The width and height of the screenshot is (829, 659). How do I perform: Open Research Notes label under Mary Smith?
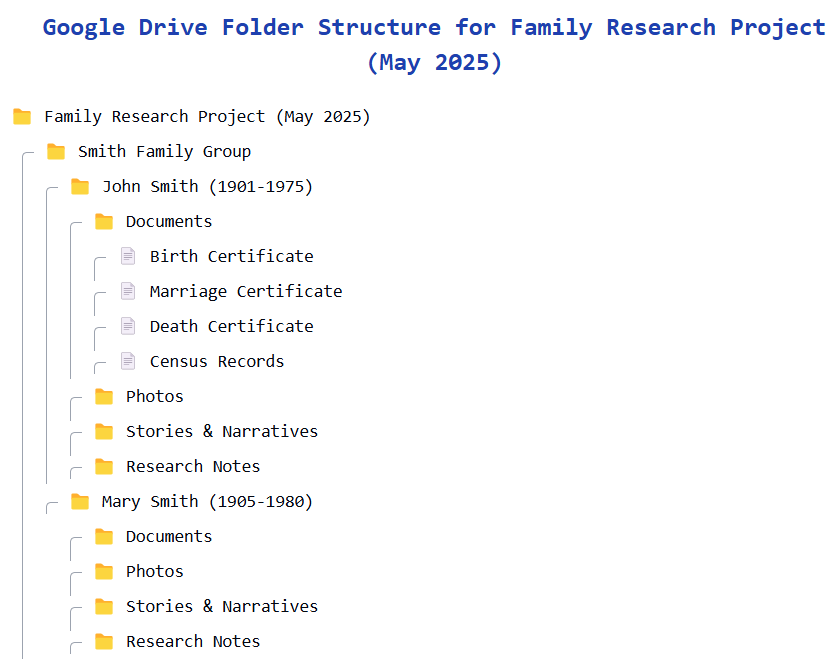(x=193, y=642)
